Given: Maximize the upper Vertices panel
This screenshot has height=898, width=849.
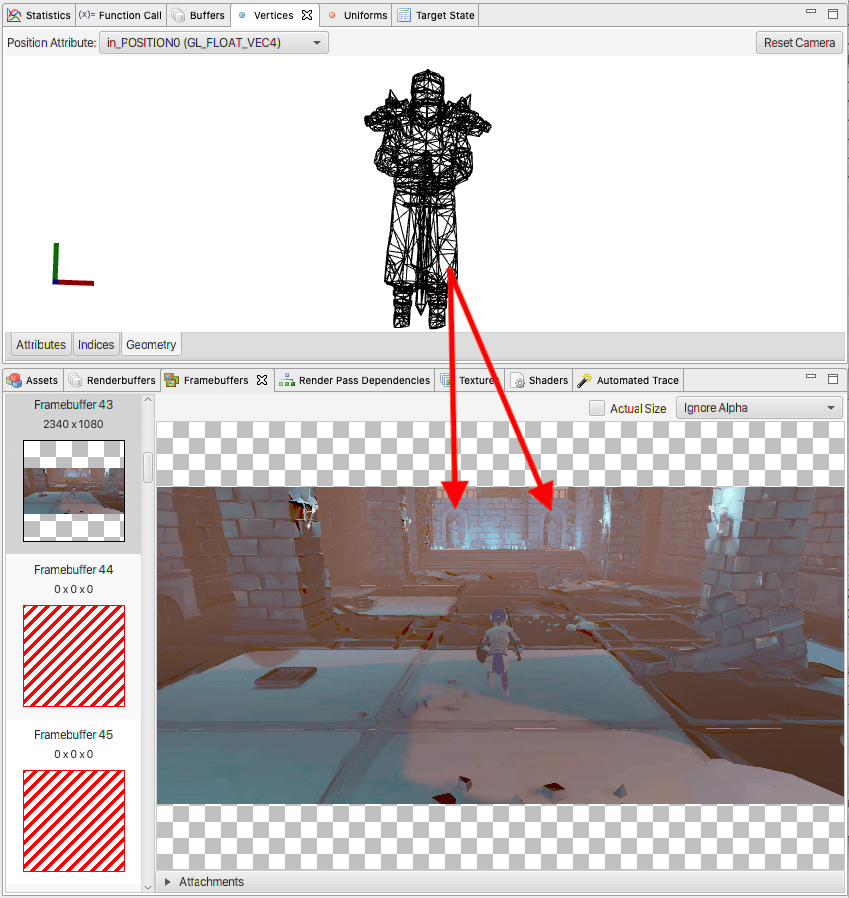Looking at the screenshot, I should 833,14.
